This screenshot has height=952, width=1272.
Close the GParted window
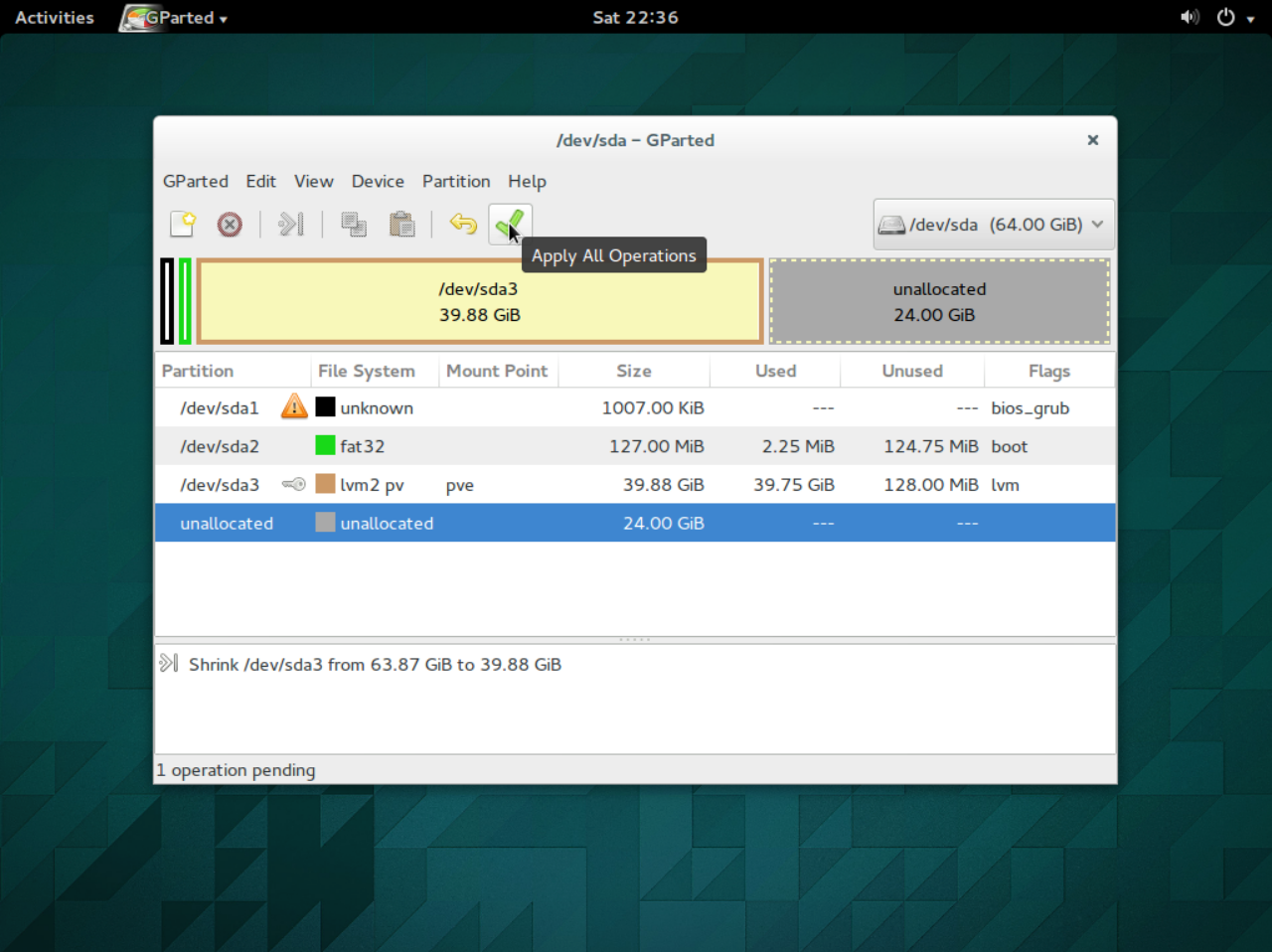(1093, 140)
